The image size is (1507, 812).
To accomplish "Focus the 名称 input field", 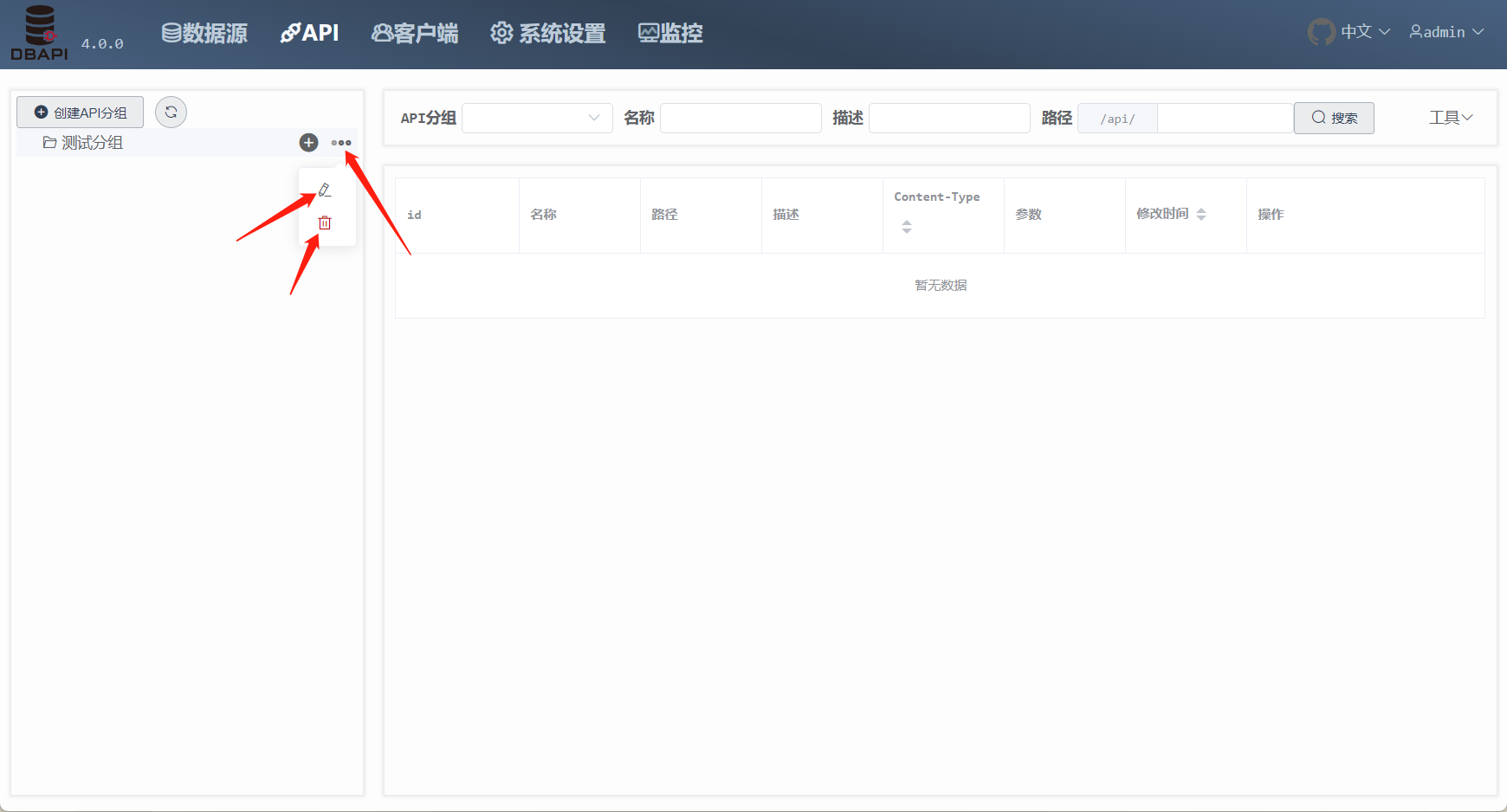I will [x=741, y=118].
